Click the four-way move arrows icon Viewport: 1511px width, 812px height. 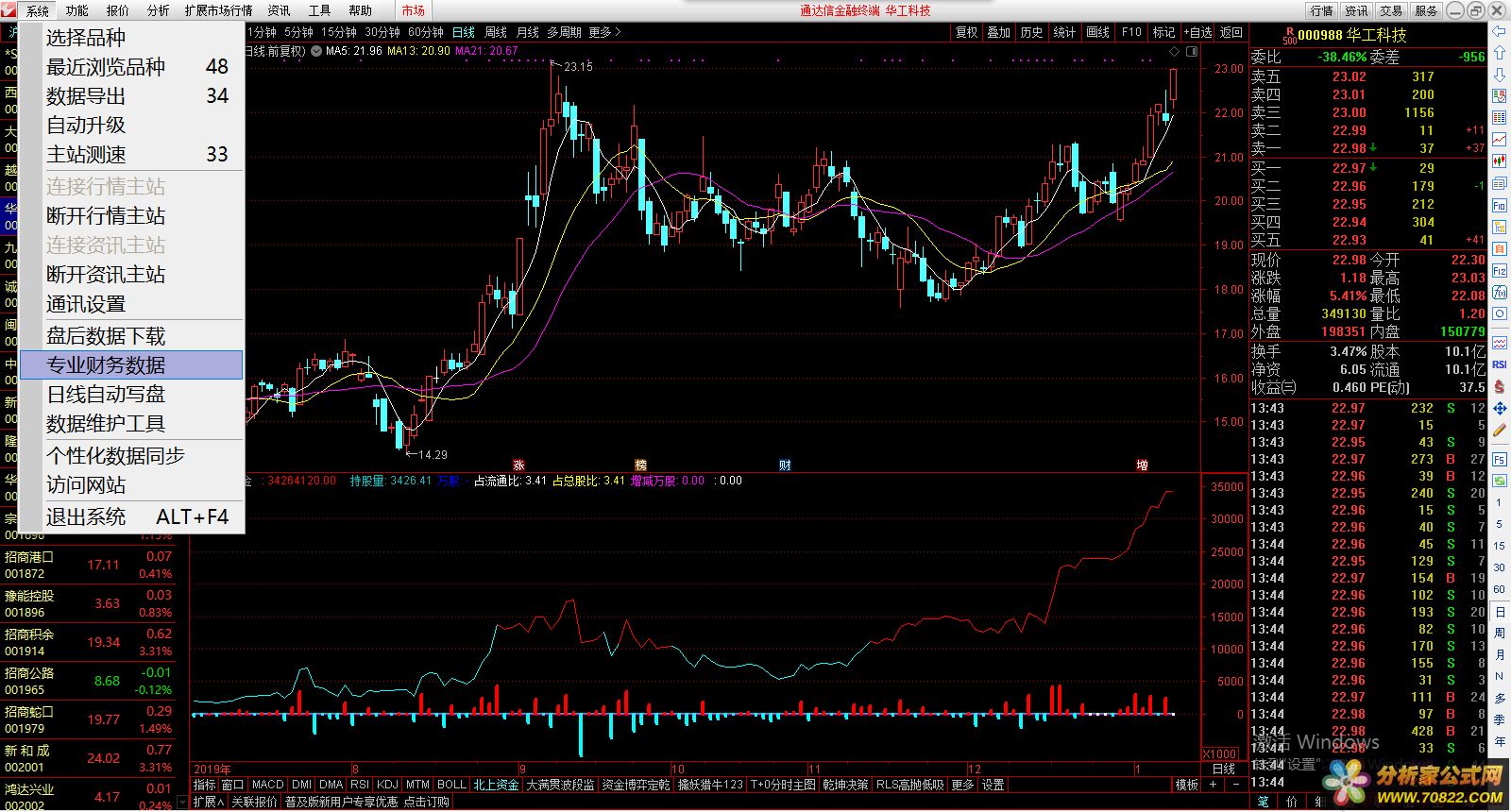[1500, 408]
